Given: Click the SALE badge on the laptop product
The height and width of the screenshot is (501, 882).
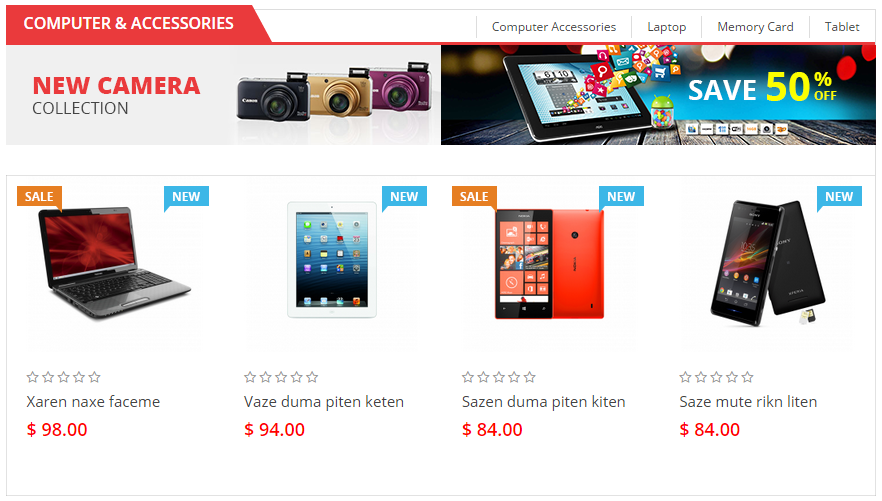Looking at the screenshot, I should pos(39,196).
